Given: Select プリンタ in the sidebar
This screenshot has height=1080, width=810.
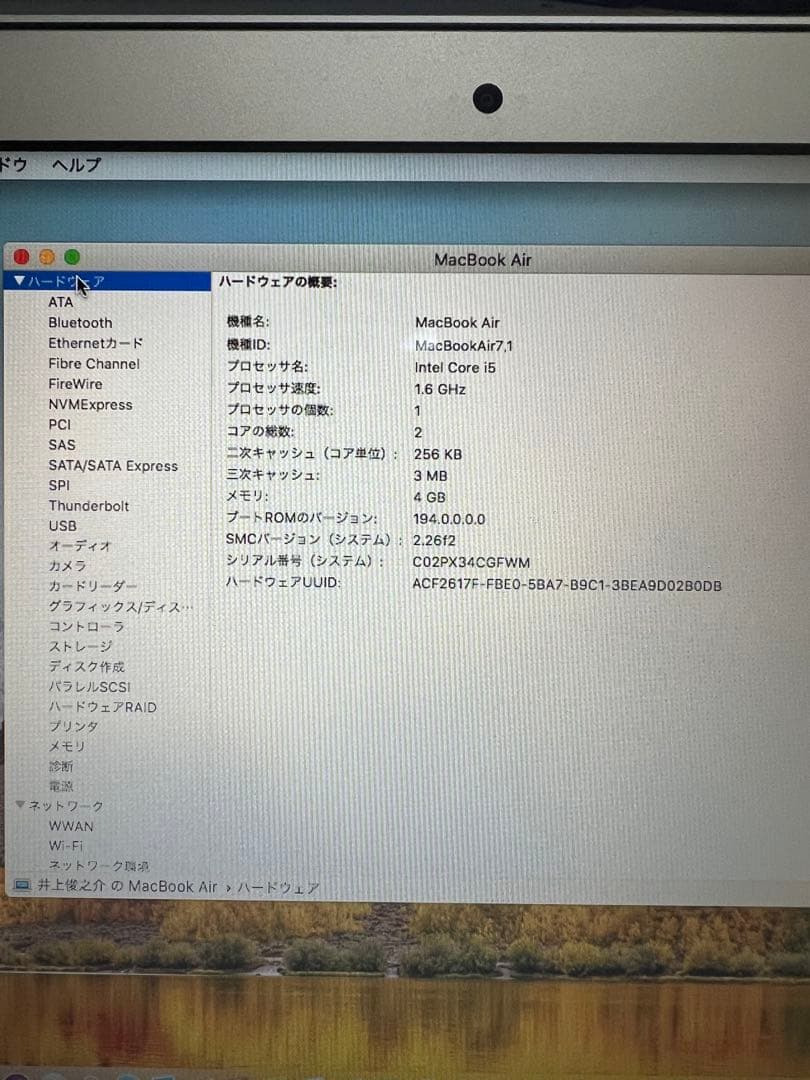Looking at the screenshot, I should (x=73, y=726).
